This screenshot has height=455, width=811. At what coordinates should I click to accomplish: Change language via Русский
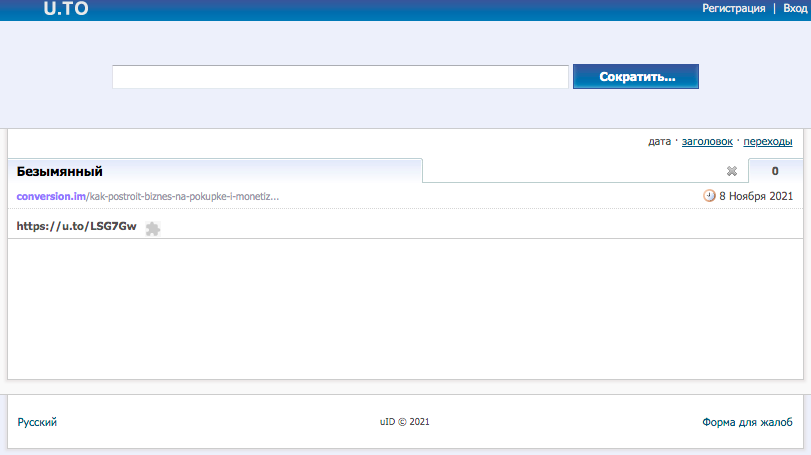tap(37, 422)
